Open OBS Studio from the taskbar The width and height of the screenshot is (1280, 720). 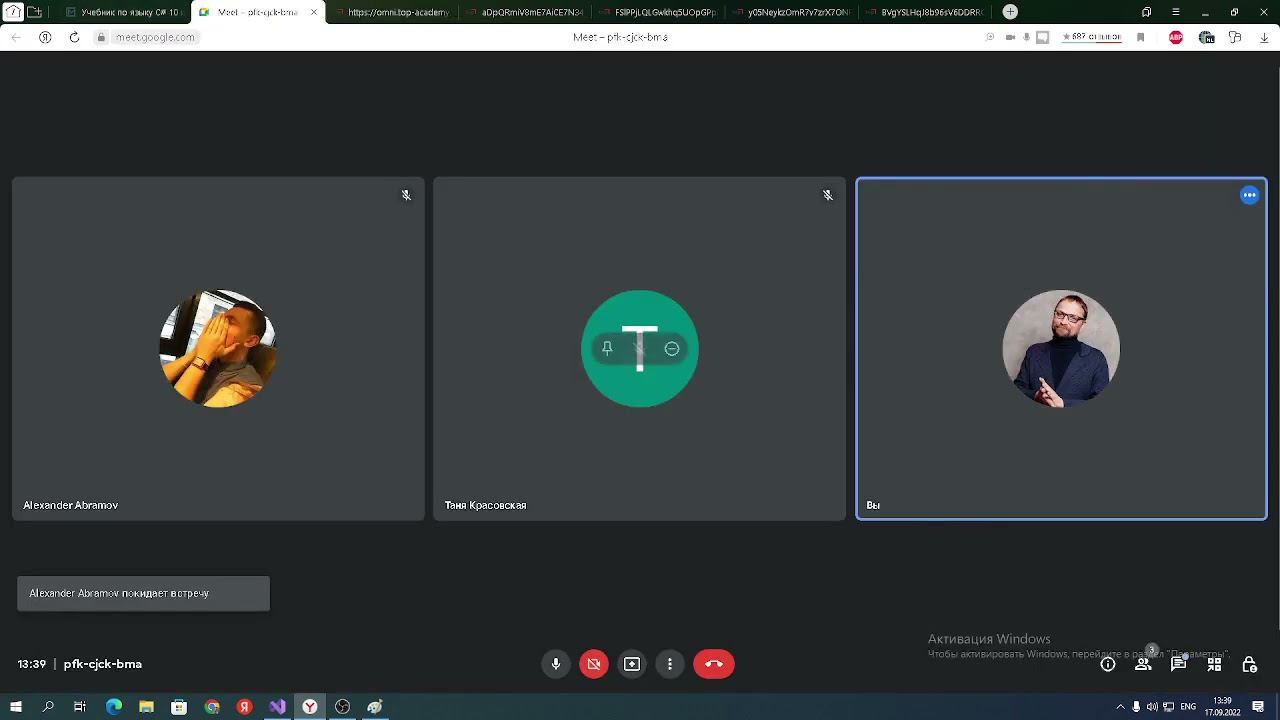tap(342, 707)
